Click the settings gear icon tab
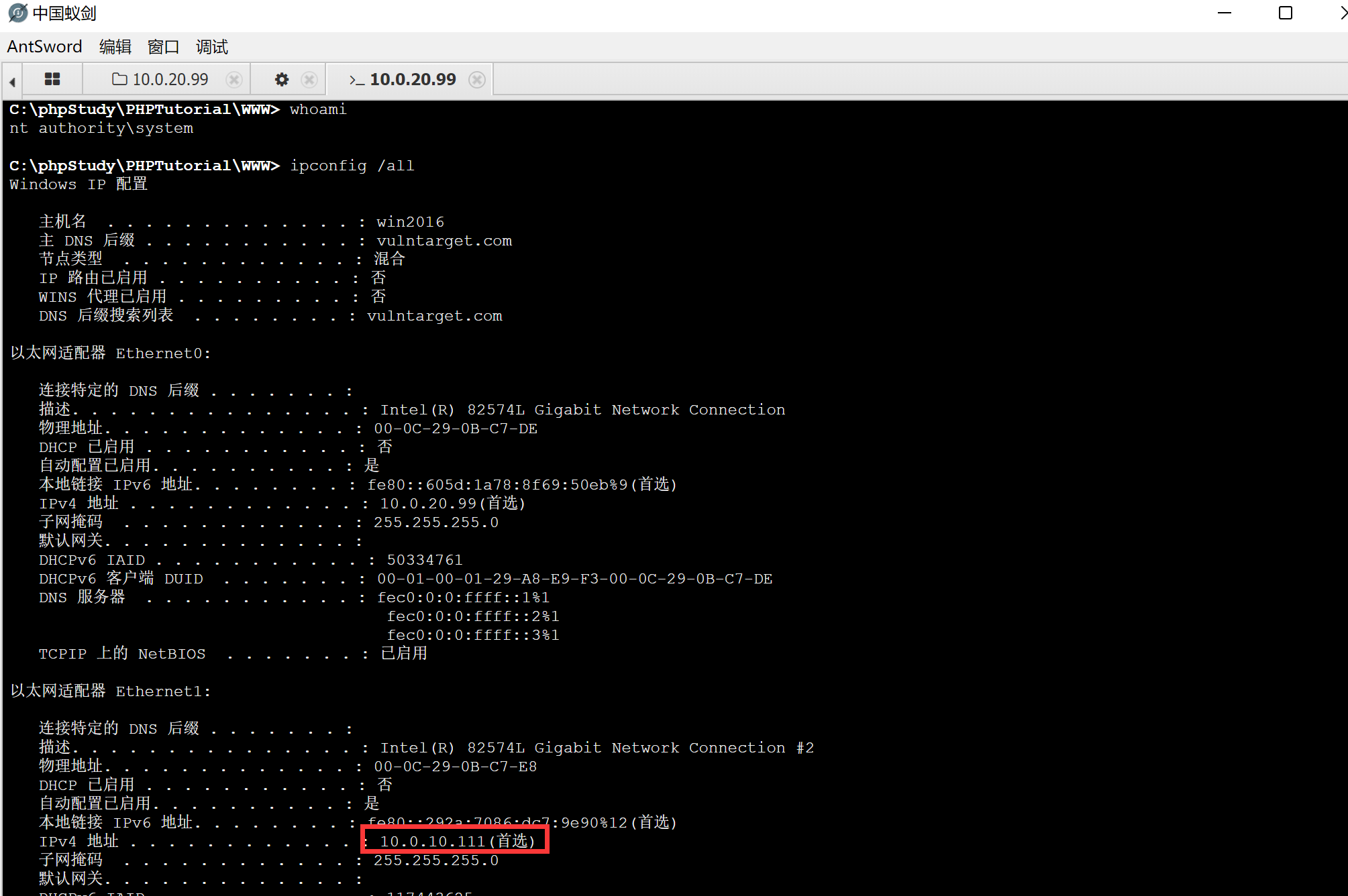The width and height of the screenshot is (1348, 896). coord(282,79)
